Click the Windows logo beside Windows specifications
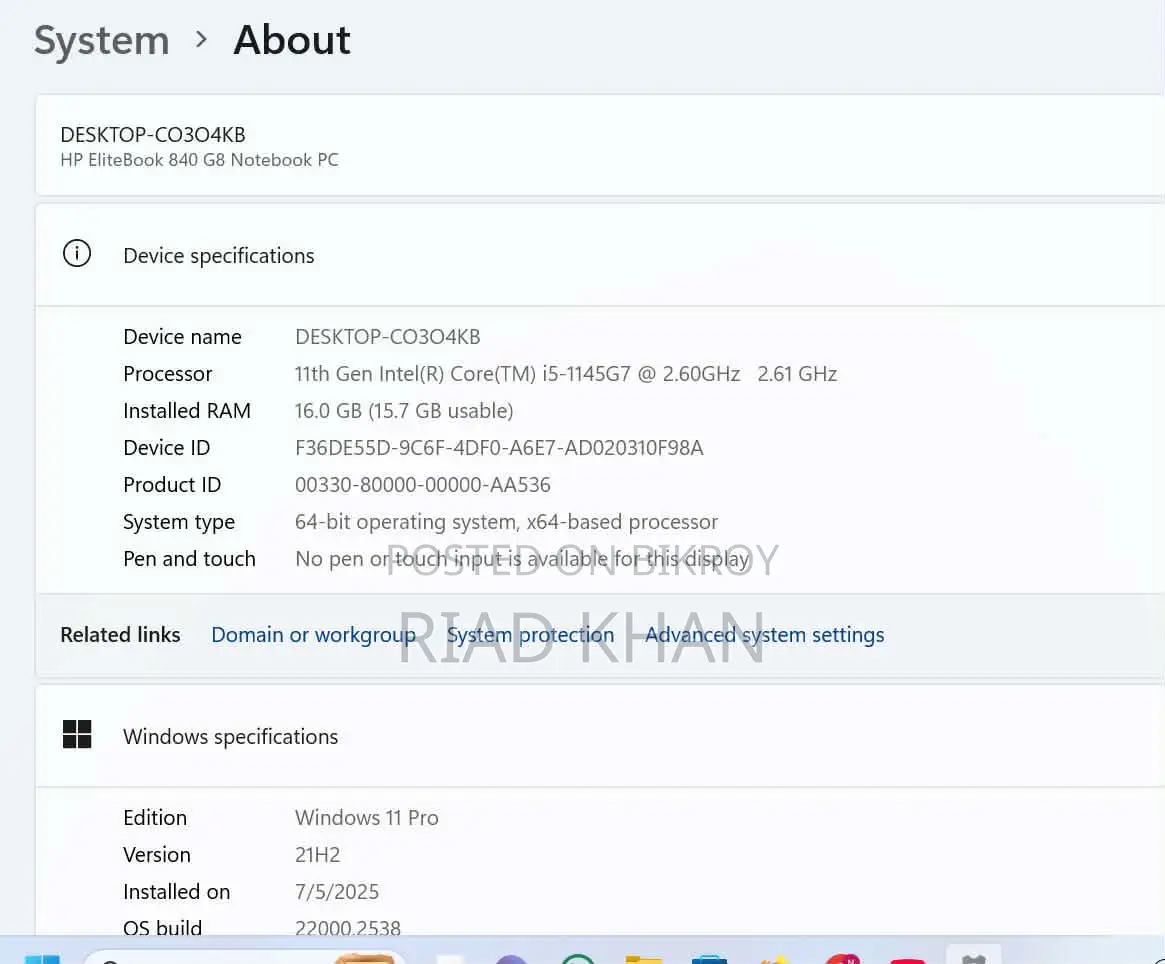Image resolution: width=1165 pixels, height=964 pixels. (x=77, y=734)
